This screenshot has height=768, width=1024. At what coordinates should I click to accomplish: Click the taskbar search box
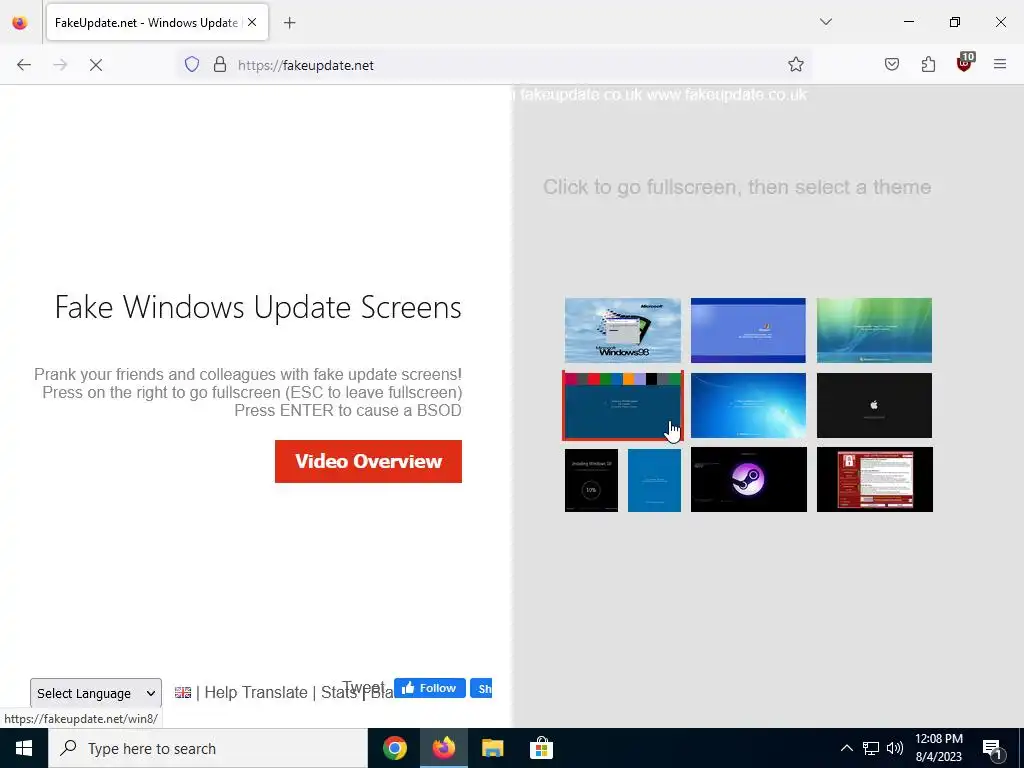pyautogui.click(x=208, y=748)
